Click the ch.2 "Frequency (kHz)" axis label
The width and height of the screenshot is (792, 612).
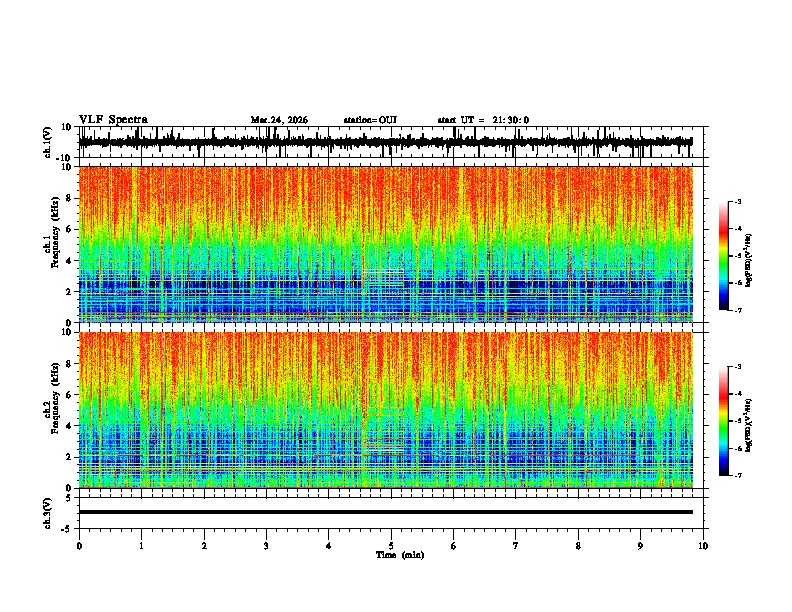tap(55, 398)
